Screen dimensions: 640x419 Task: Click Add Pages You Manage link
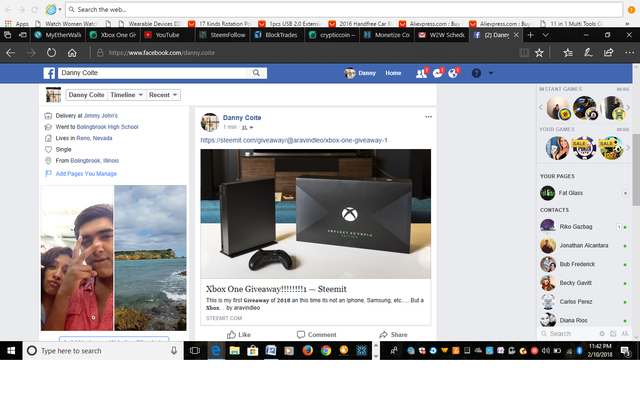86,174
